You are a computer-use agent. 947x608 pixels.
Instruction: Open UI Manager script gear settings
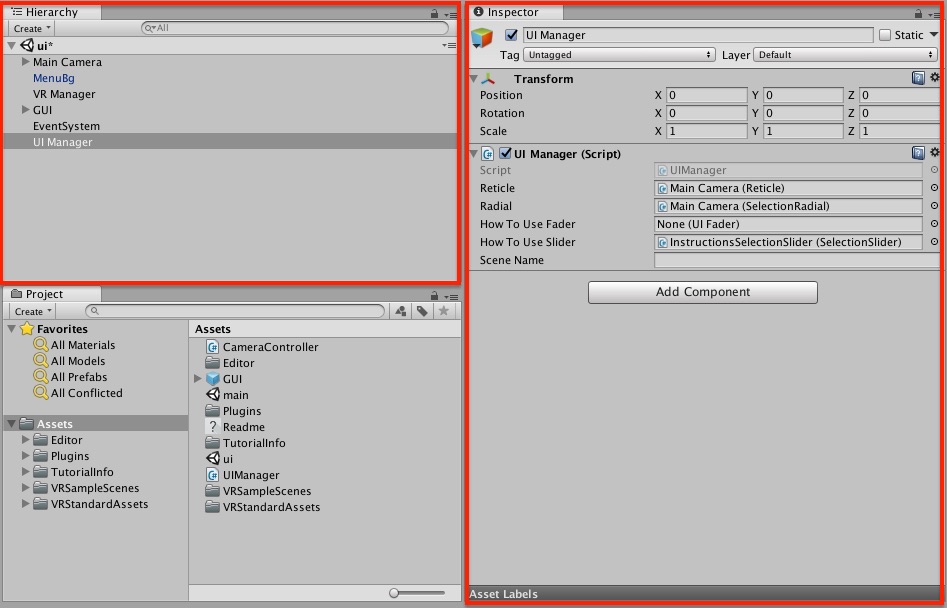pyautogui.click(x=934, y=153)
